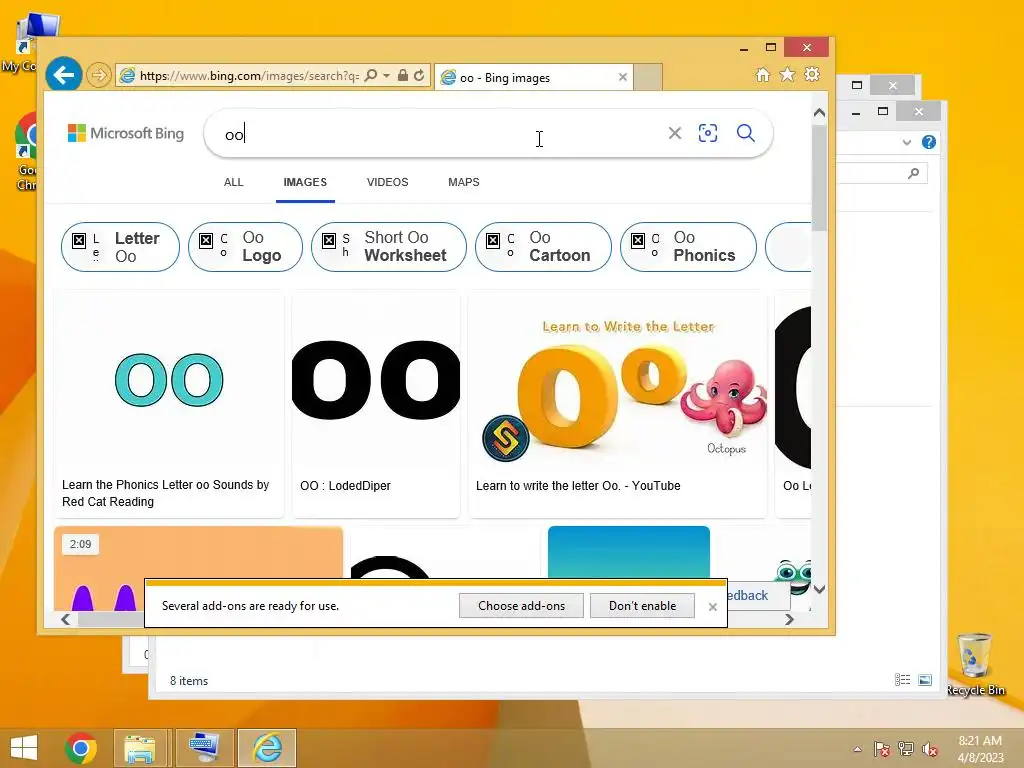
Task: Select the Google Chrome desktop shortcut
Action: click(26, 152)
